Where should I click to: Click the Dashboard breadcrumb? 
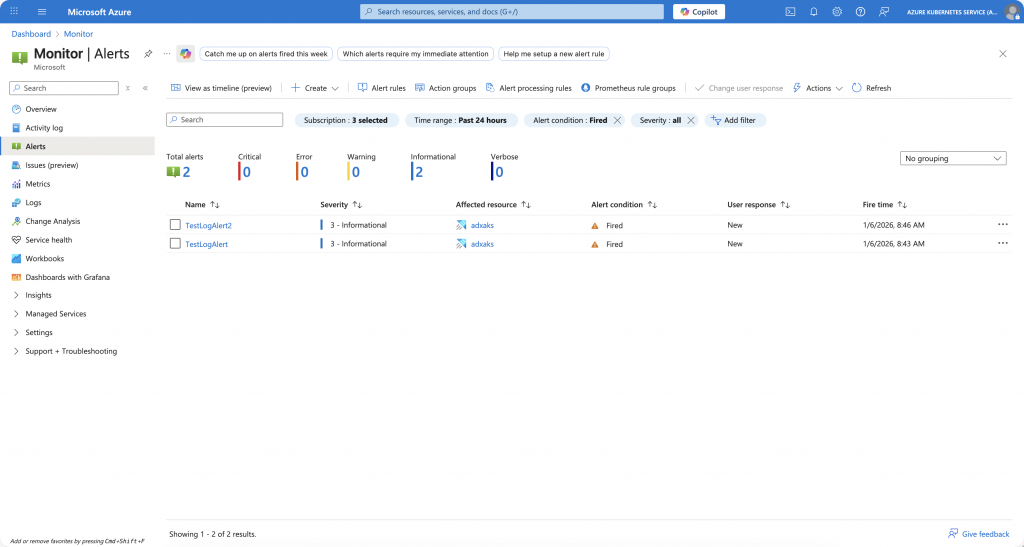pyautogui.click(x=31, y=34)
